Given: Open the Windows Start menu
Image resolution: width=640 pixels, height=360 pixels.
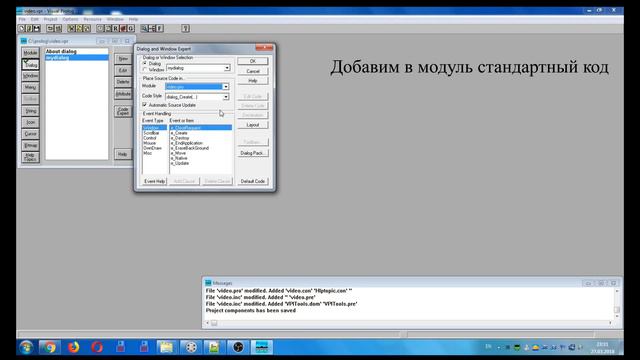Looking at the screenshot, I should pyautogui.click(x=27, y=347).
